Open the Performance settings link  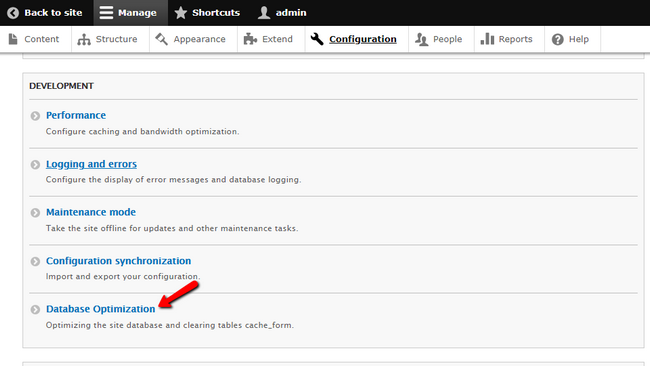[x=76, y=115]
